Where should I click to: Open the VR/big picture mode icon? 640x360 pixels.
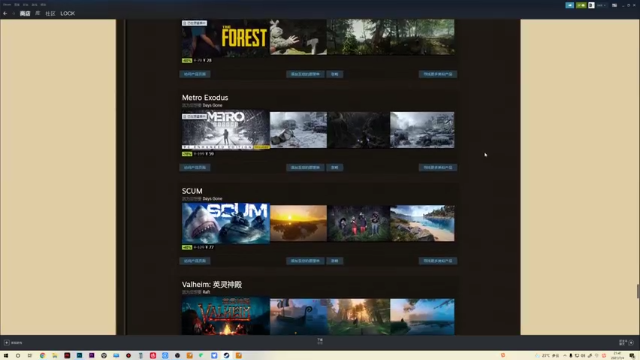coord(614,5)
